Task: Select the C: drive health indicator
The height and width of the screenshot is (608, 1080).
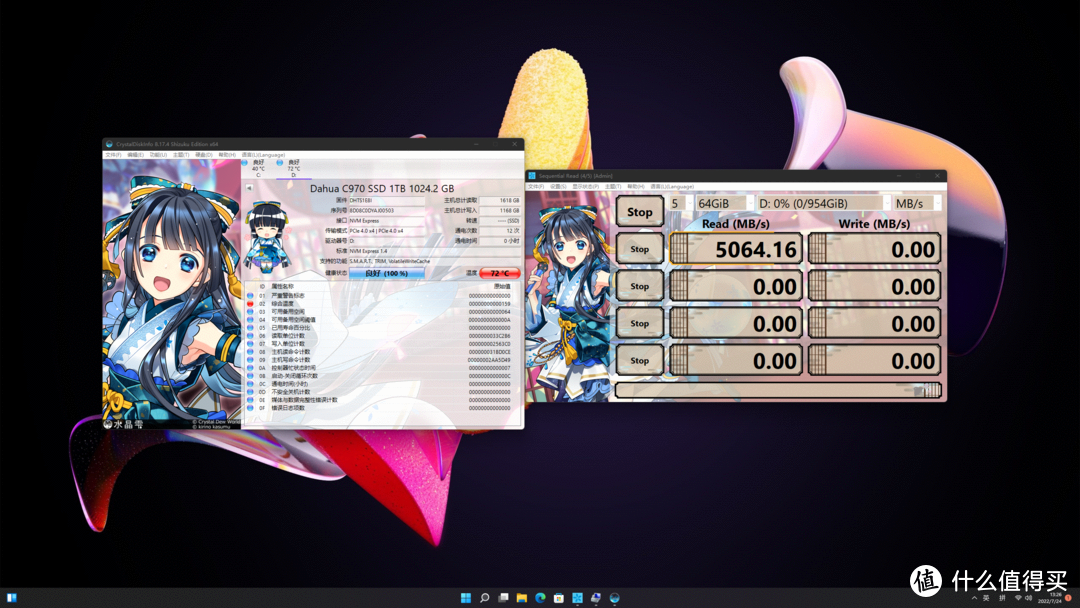Action: 259,166
